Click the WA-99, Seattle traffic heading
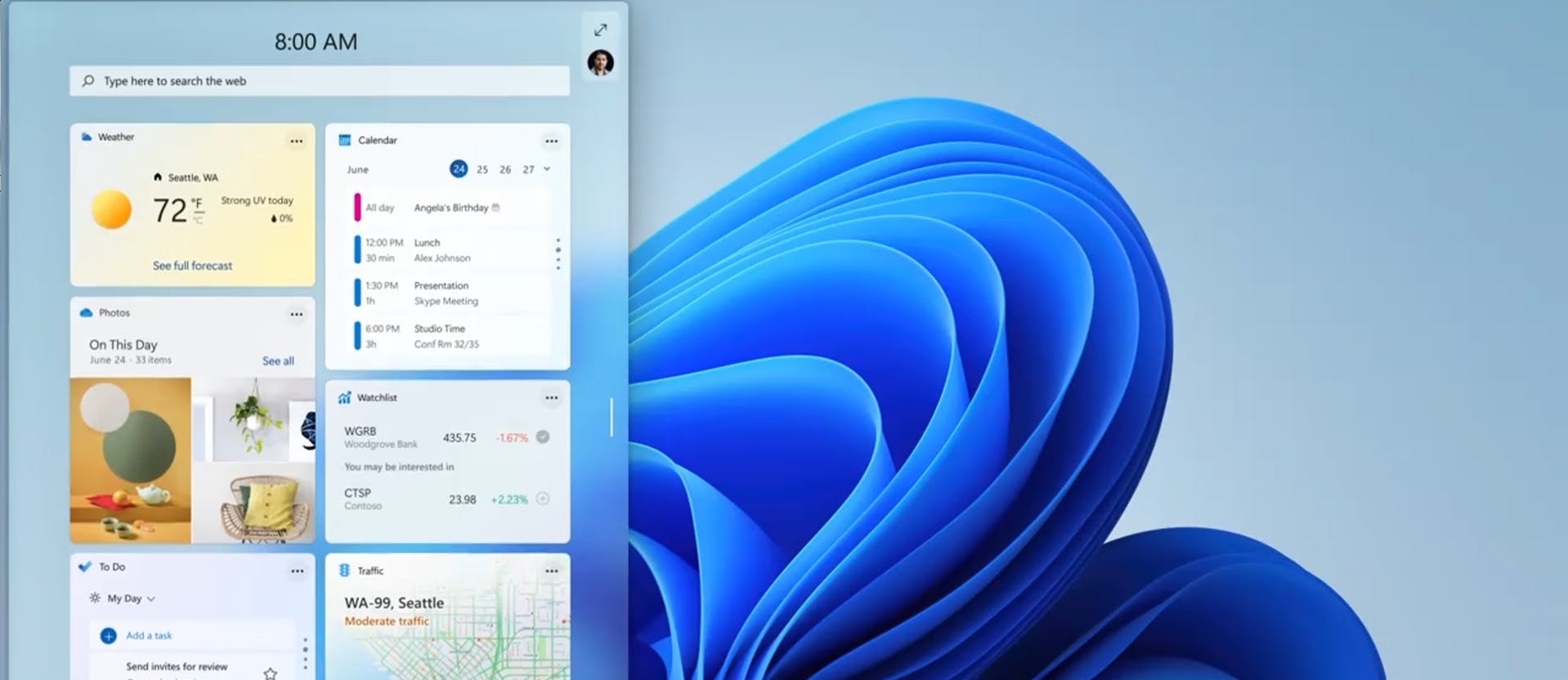The height and width of the screenshot is (680, 1568). [x=394, y=603]
